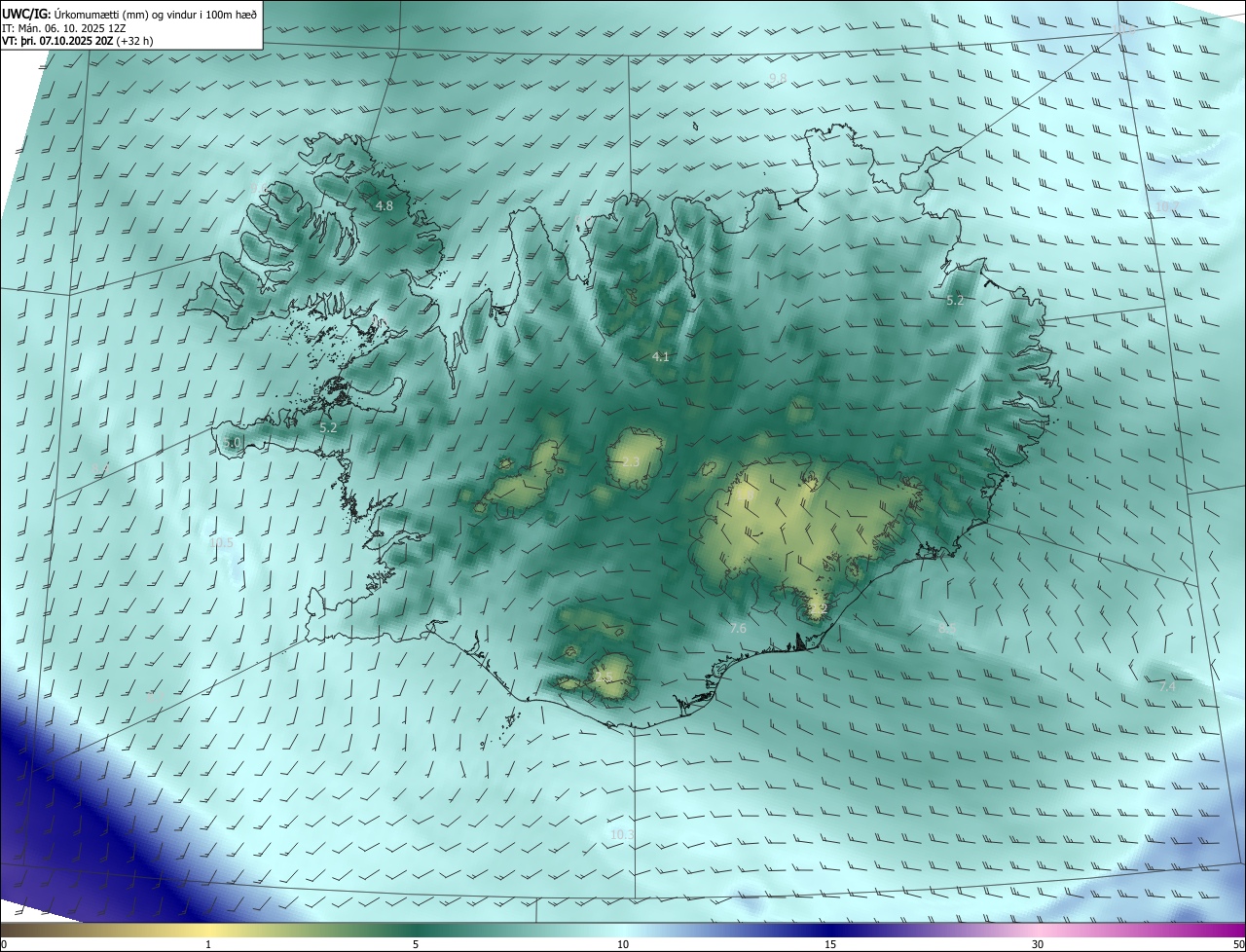Screen dimensions: 1246x952
Task: Click the faint 9.8 value on the map
Action: point(778,78)
